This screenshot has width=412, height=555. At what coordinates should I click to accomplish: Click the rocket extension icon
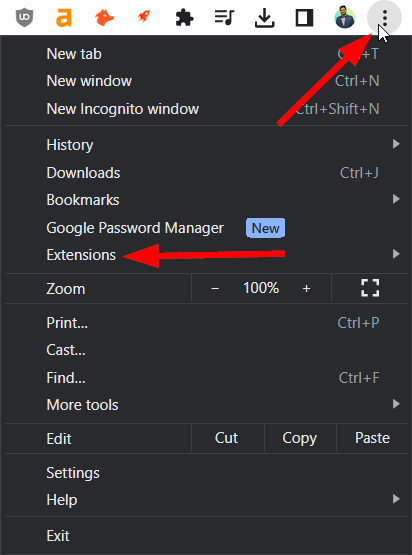(x=144, y=17)
